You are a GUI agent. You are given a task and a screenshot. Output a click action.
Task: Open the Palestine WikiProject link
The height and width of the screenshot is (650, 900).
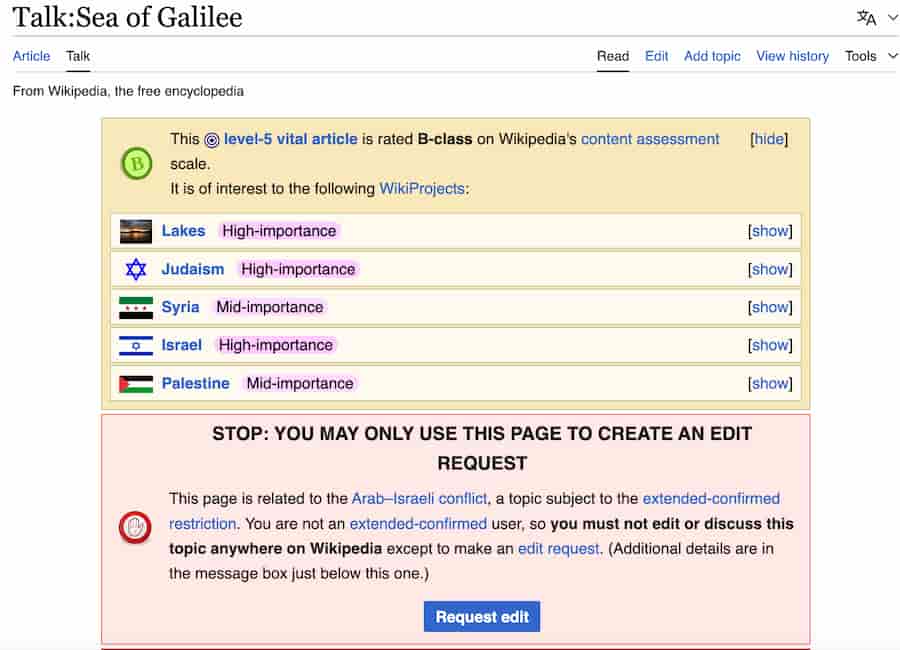(x=196, y=384)
